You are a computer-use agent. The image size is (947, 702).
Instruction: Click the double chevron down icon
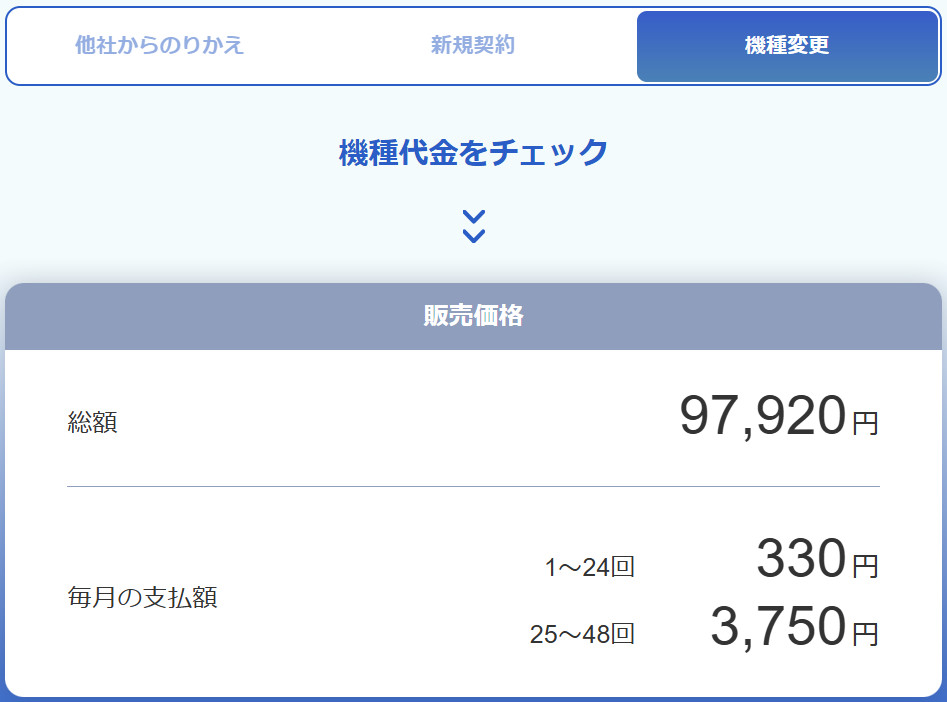pyautogui.click(x=474, y=227)
